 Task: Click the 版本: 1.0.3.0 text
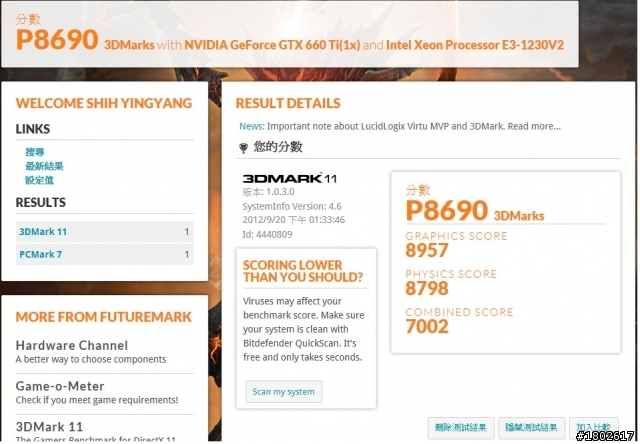pyautogui.click(x=268, y=192)
